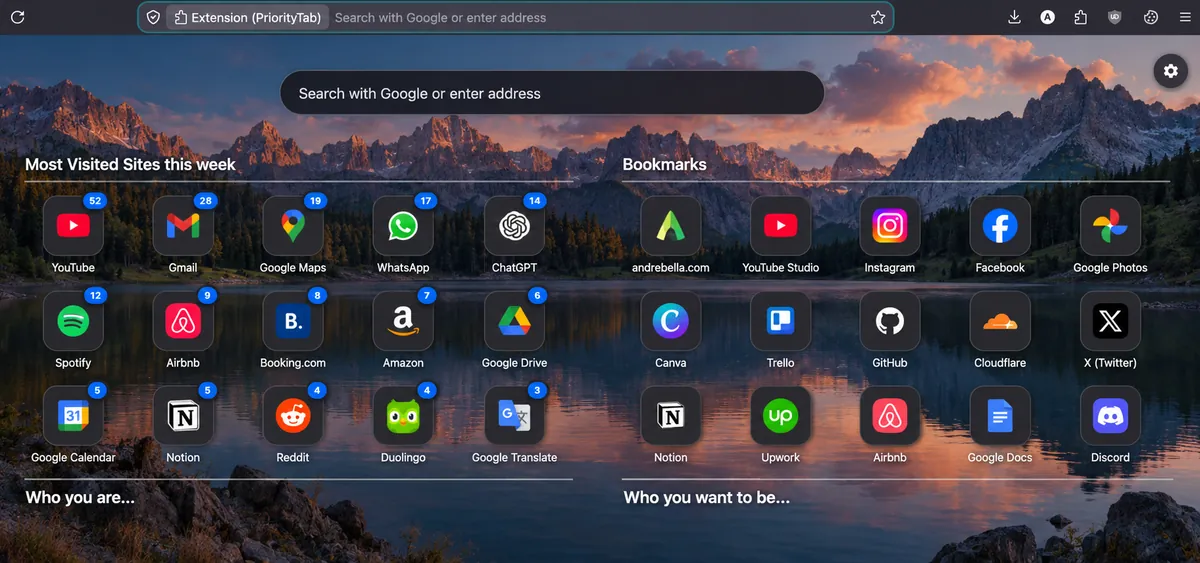Viewport: 1200px width, 563px height.
Task: Open the Cloudflare bookmark
Action: pos(1000,321)
